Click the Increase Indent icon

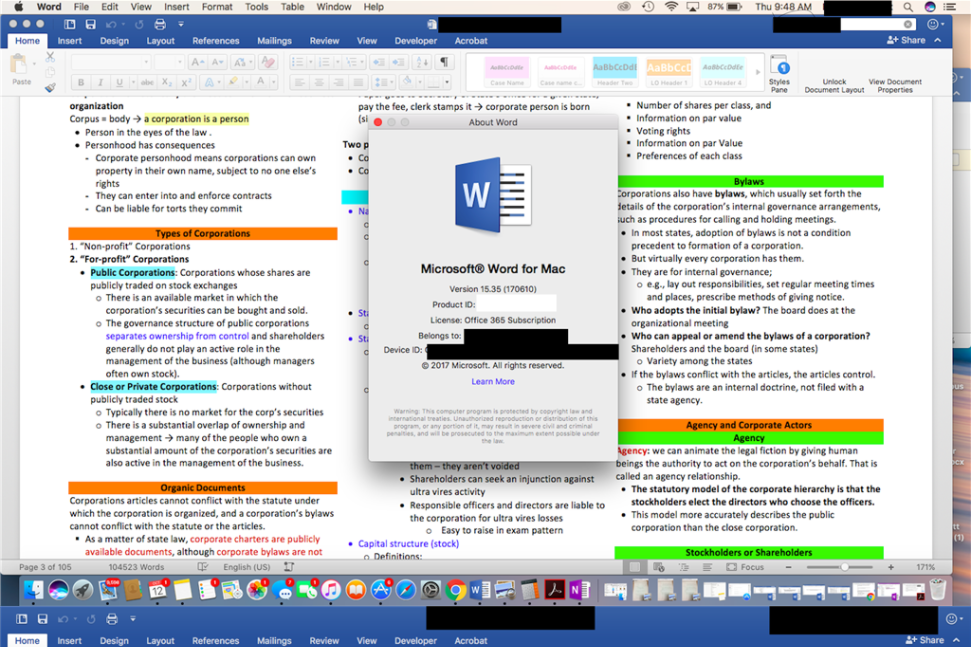click(x=398, y=62)
